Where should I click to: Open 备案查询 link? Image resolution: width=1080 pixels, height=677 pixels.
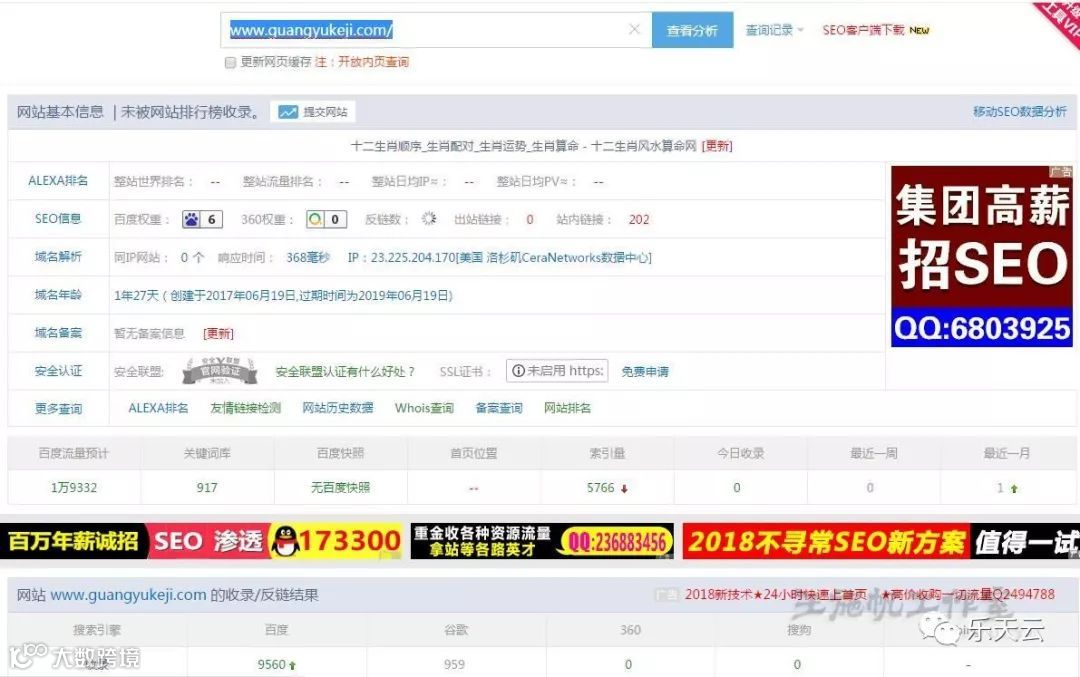(x=499, y=408)
